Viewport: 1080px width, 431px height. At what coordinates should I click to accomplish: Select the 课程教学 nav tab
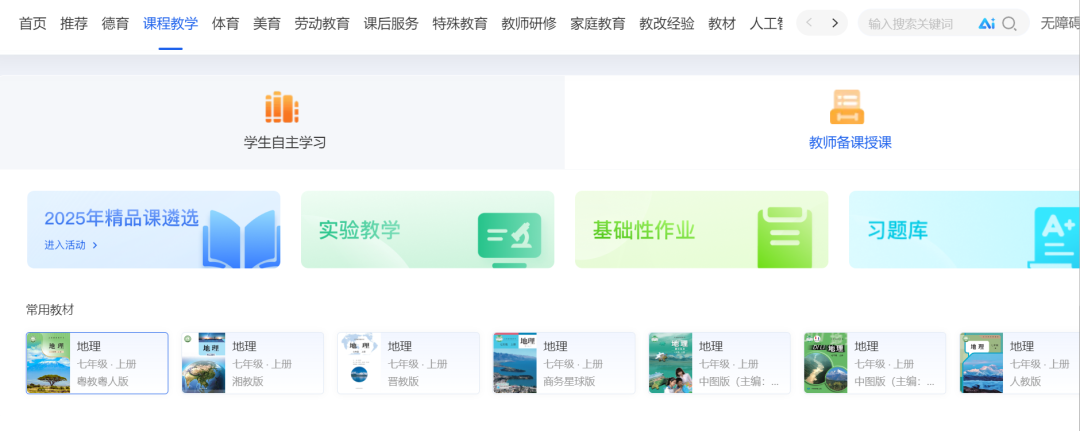point(170,23)
